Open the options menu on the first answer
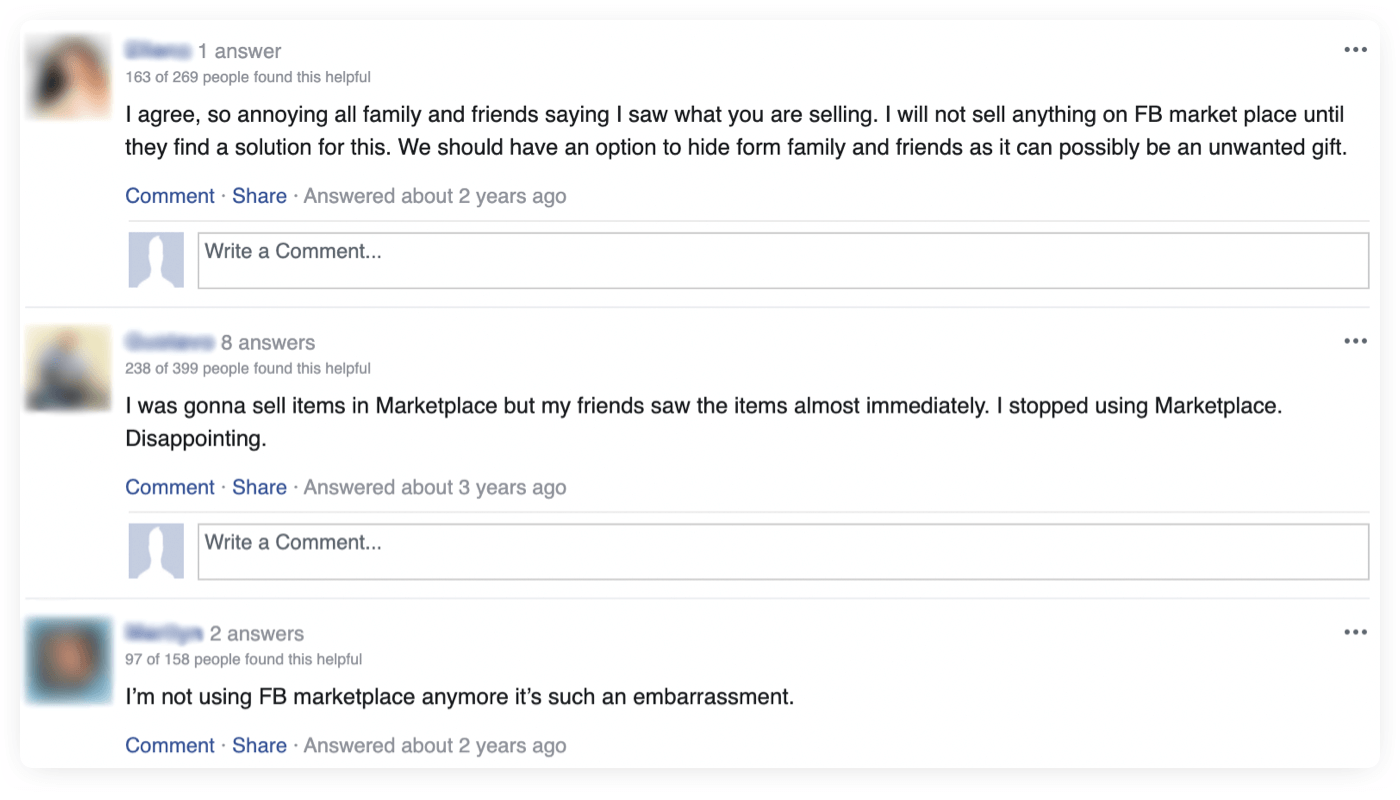Screen dimensions: 1400x800 pos(1355,49)
